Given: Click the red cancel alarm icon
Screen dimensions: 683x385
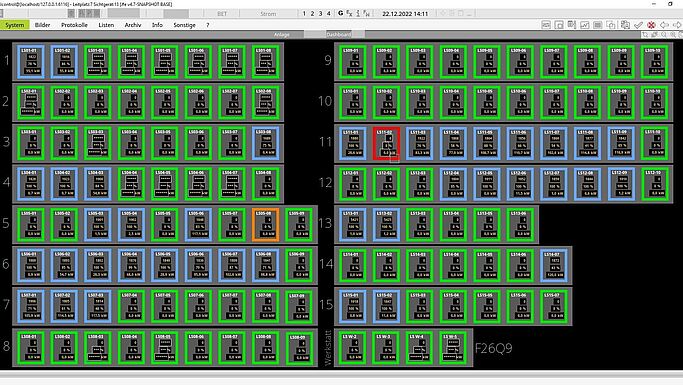Looking at the screenshot, I should (x=651, y=25).
